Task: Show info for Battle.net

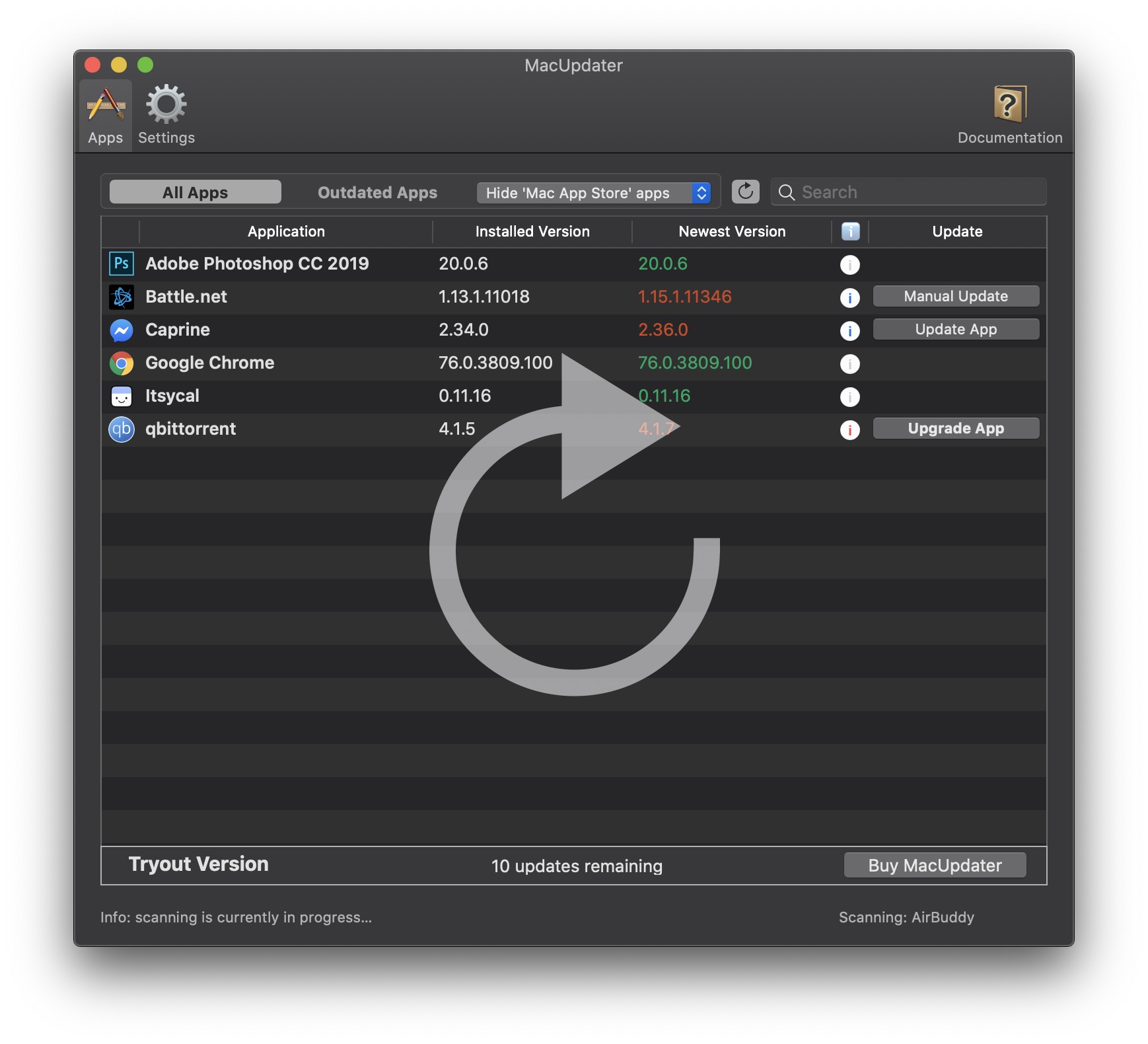Action: pyautogui.click(x=850, y=298)
